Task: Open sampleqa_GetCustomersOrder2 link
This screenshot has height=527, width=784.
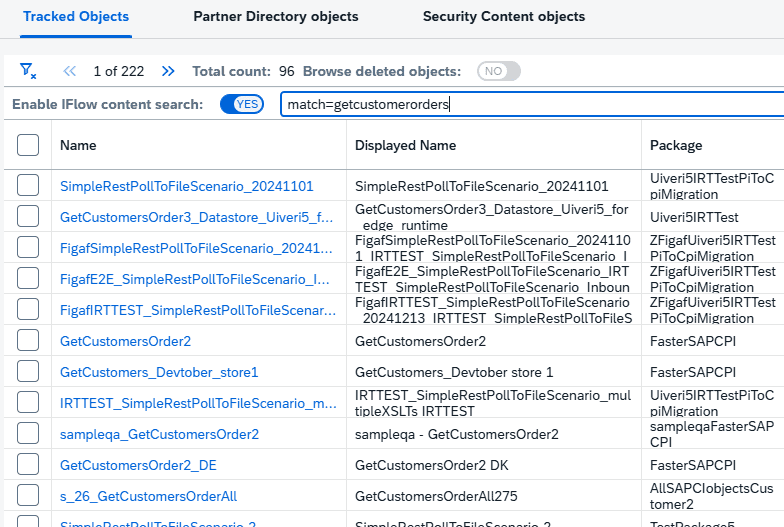Action: coord(160,434)
